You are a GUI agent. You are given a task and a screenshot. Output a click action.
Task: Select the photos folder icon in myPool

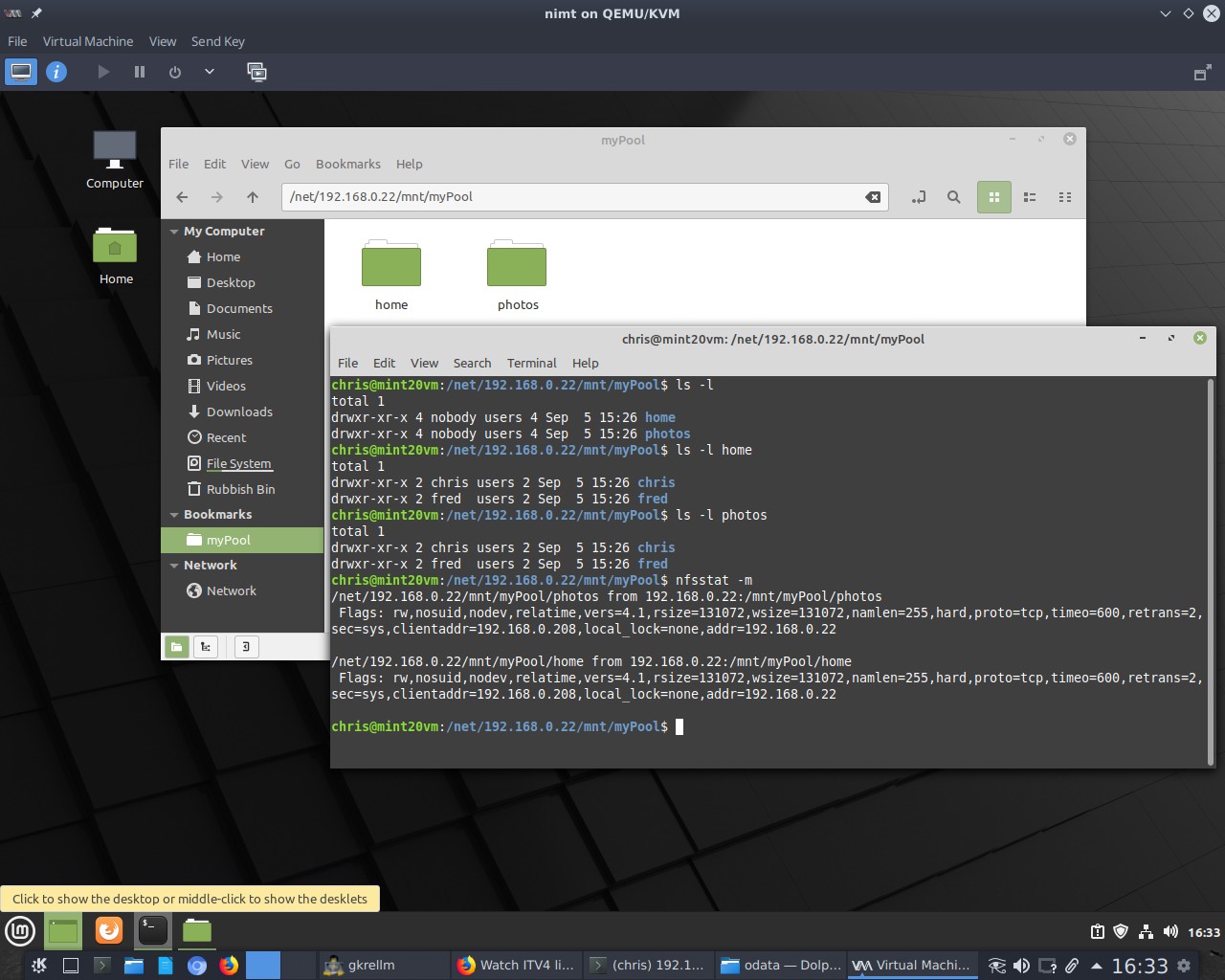point(518,276)
